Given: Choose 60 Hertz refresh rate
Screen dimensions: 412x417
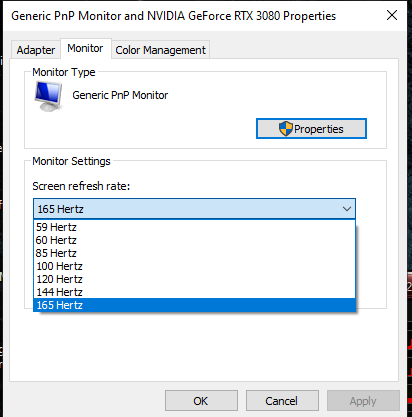Looking at the screenshot, I should tap(194, 240).
